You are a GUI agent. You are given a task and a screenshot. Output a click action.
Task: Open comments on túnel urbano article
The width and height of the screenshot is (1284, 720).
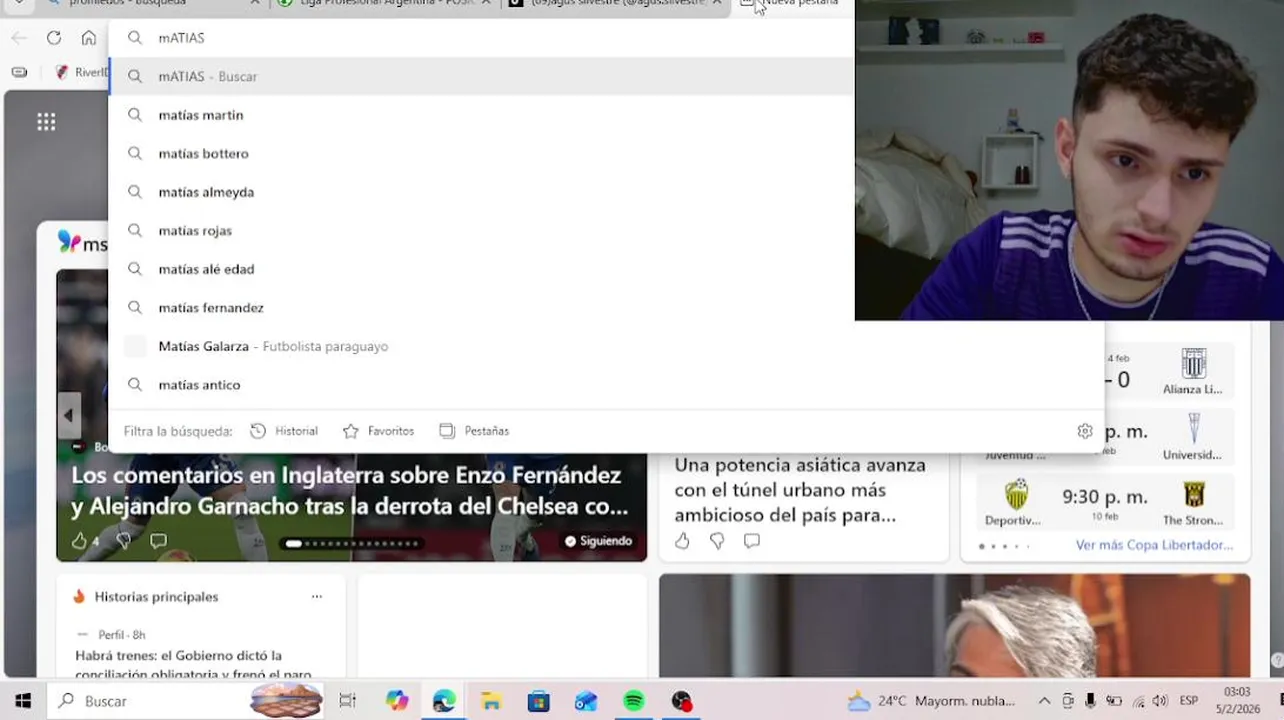tap(752, 541)
